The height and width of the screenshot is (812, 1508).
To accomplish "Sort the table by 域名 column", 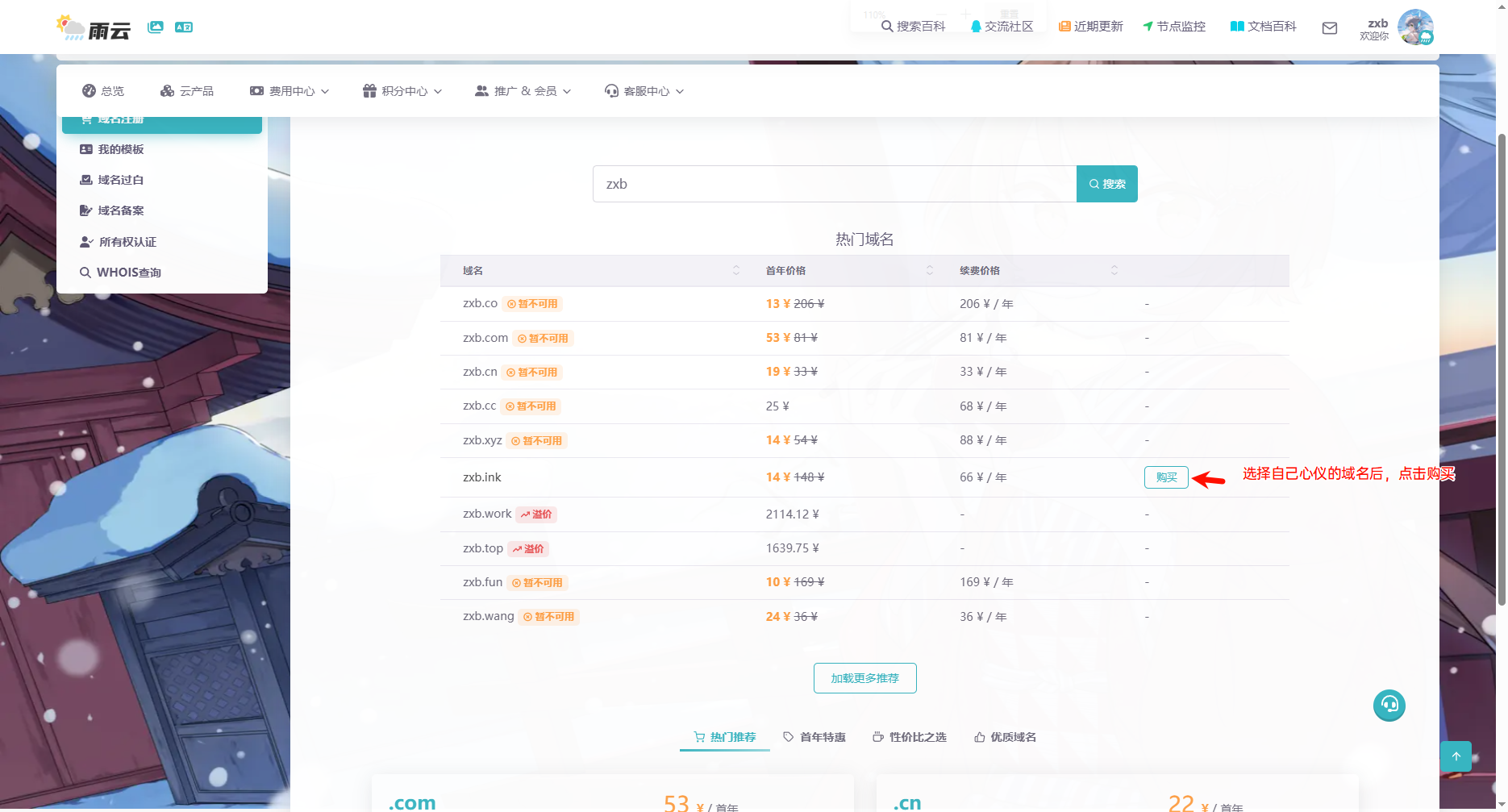I will pos(735,271).
